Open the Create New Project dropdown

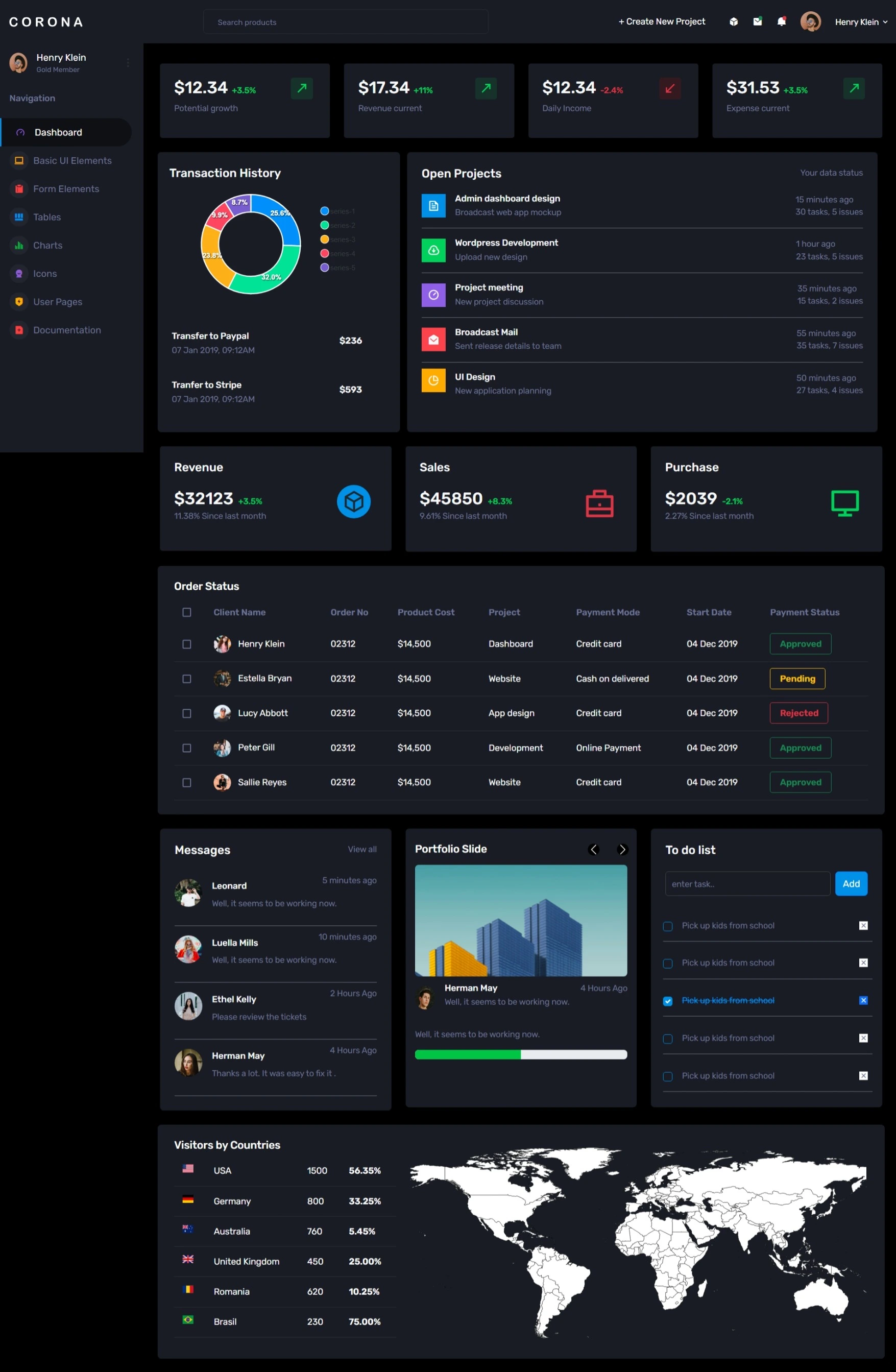pos(661,22)
